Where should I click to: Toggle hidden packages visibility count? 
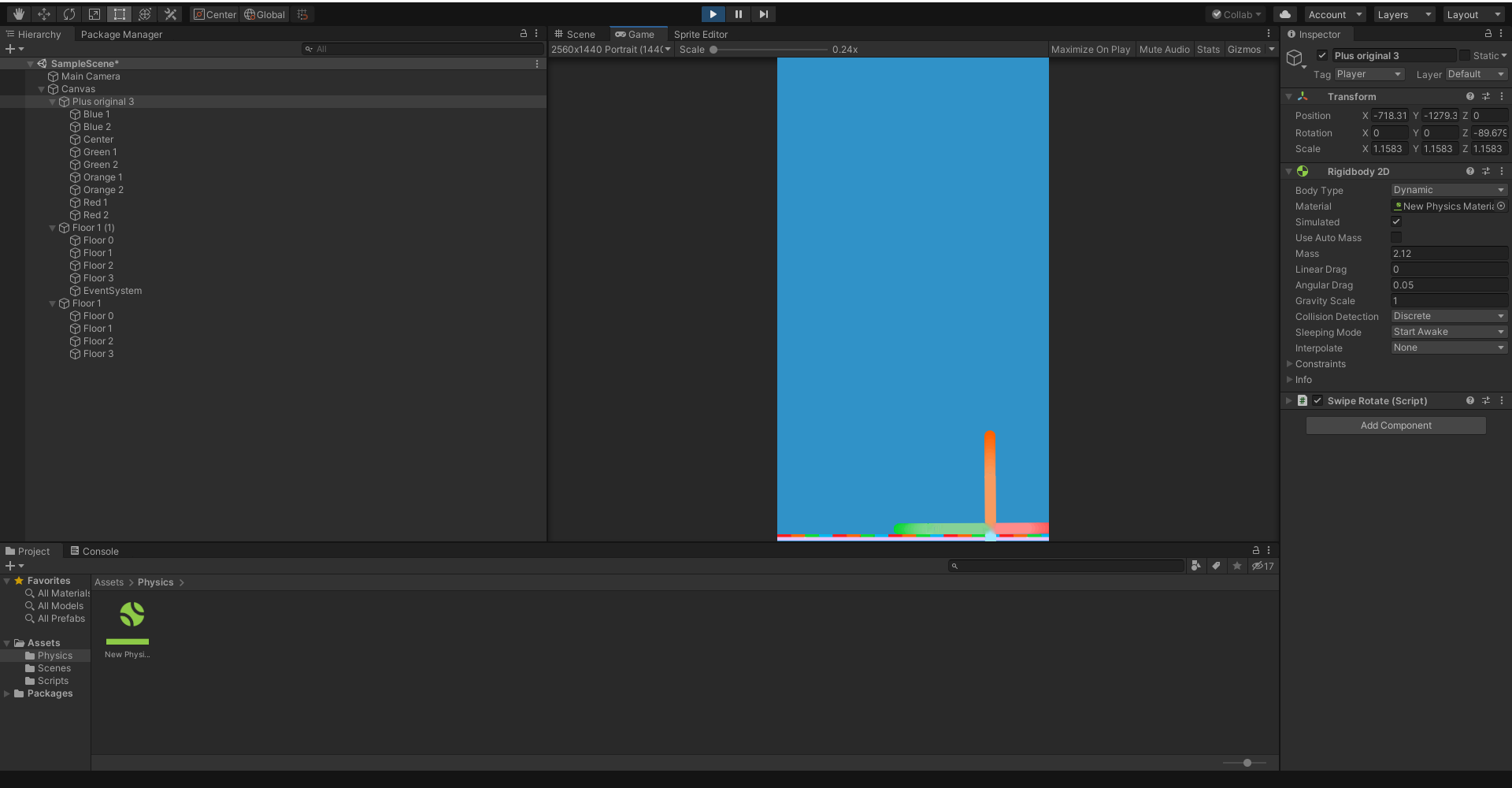tap(1263, 566)
